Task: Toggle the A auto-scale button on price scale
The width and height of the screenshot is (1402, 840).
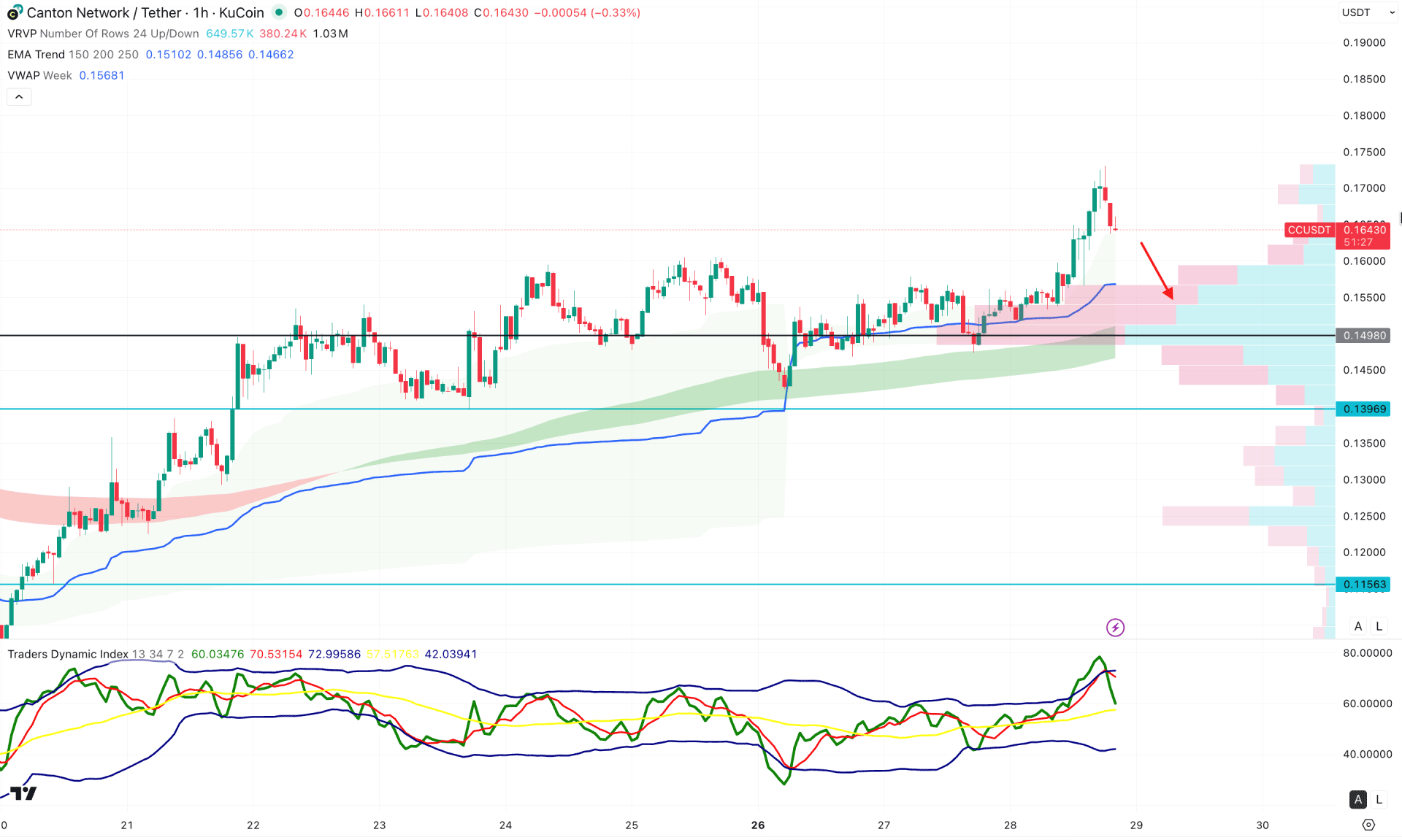Action: coord(1358,625)
